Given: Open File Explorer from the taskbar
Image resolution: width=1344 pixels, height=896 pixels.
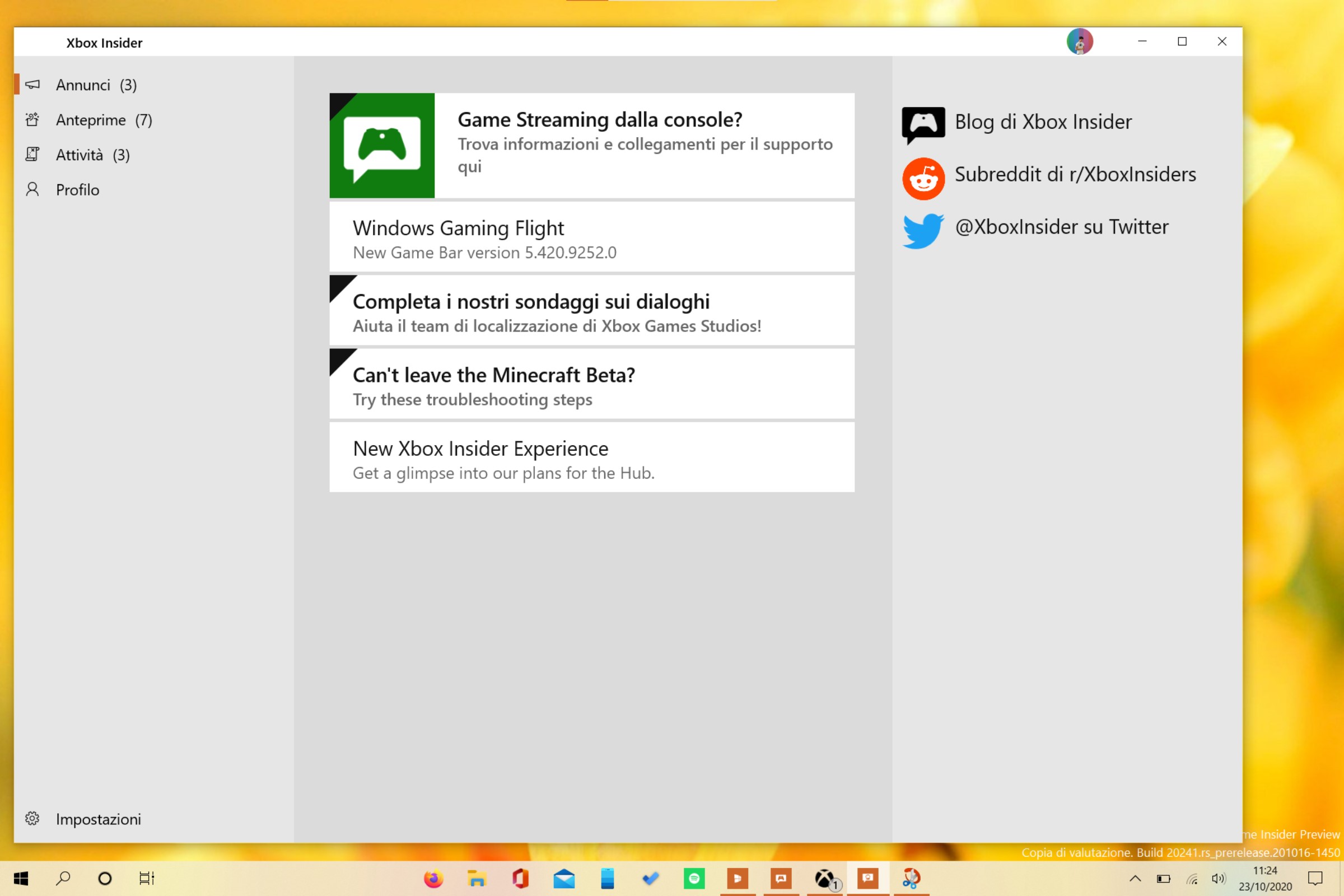Looking at the screenshot, I should [x=477, y=878].
